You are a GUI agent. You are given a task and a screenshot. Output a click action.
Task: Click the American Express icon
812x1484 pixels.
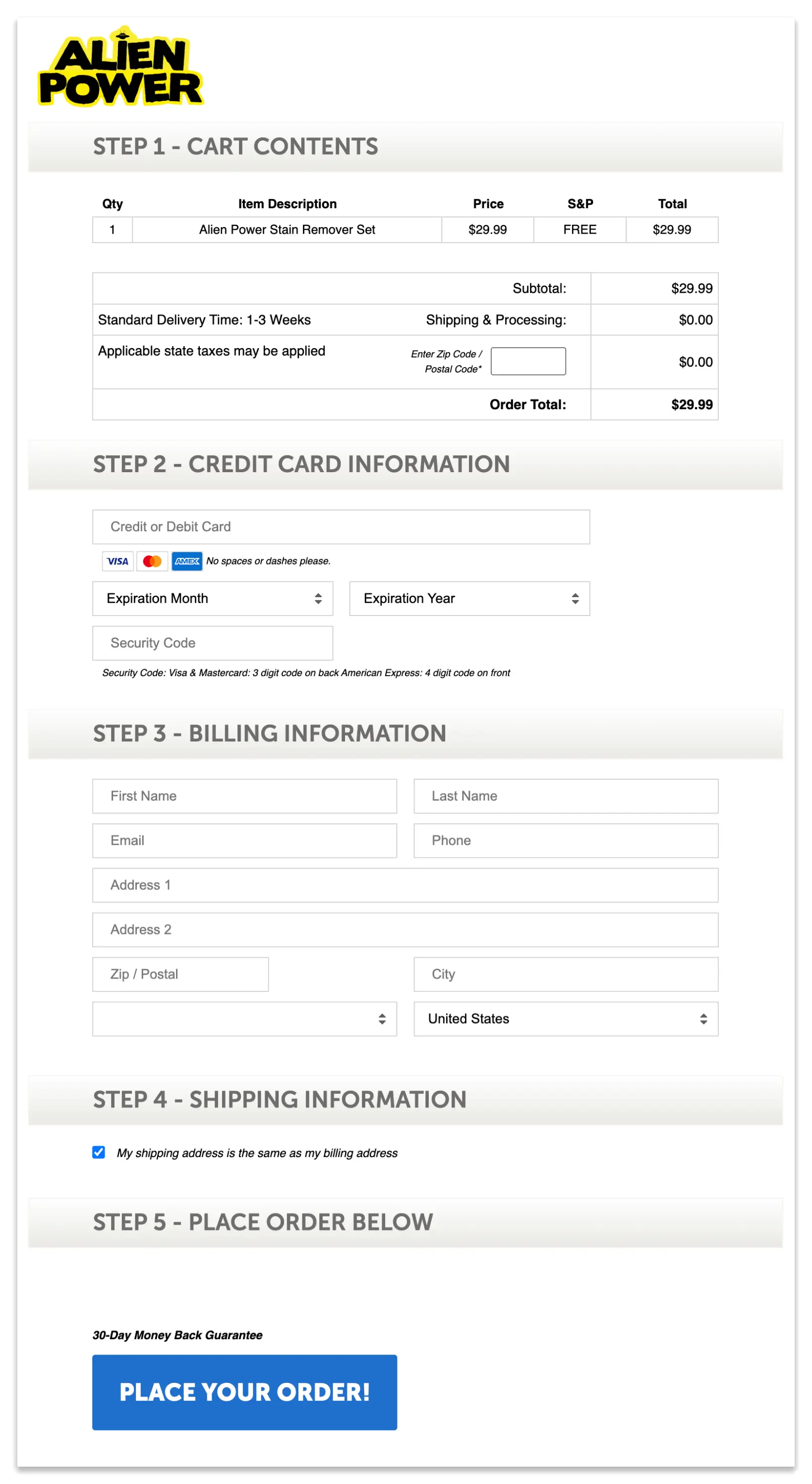(186, 561)
